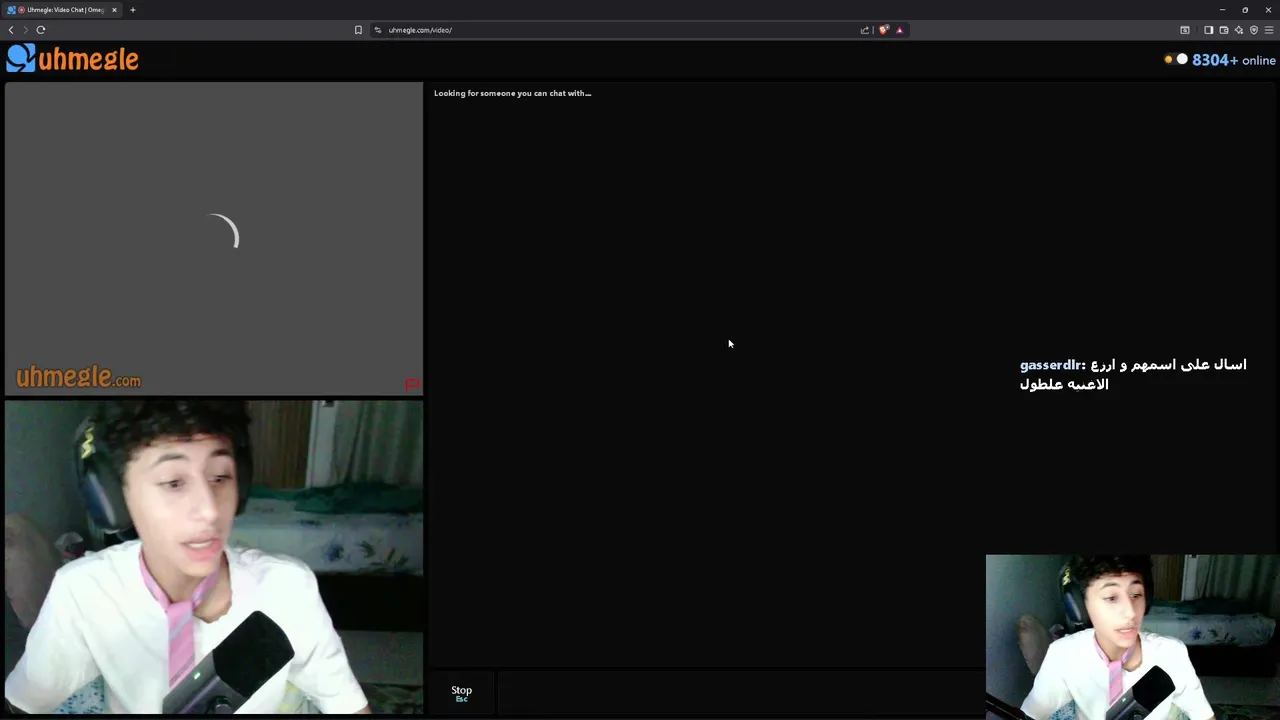Click the overlay webcam thumbnail at bottom right
Image resolution: width=1280 pixels, height=720 pixels.
(x=1132, y=637)
